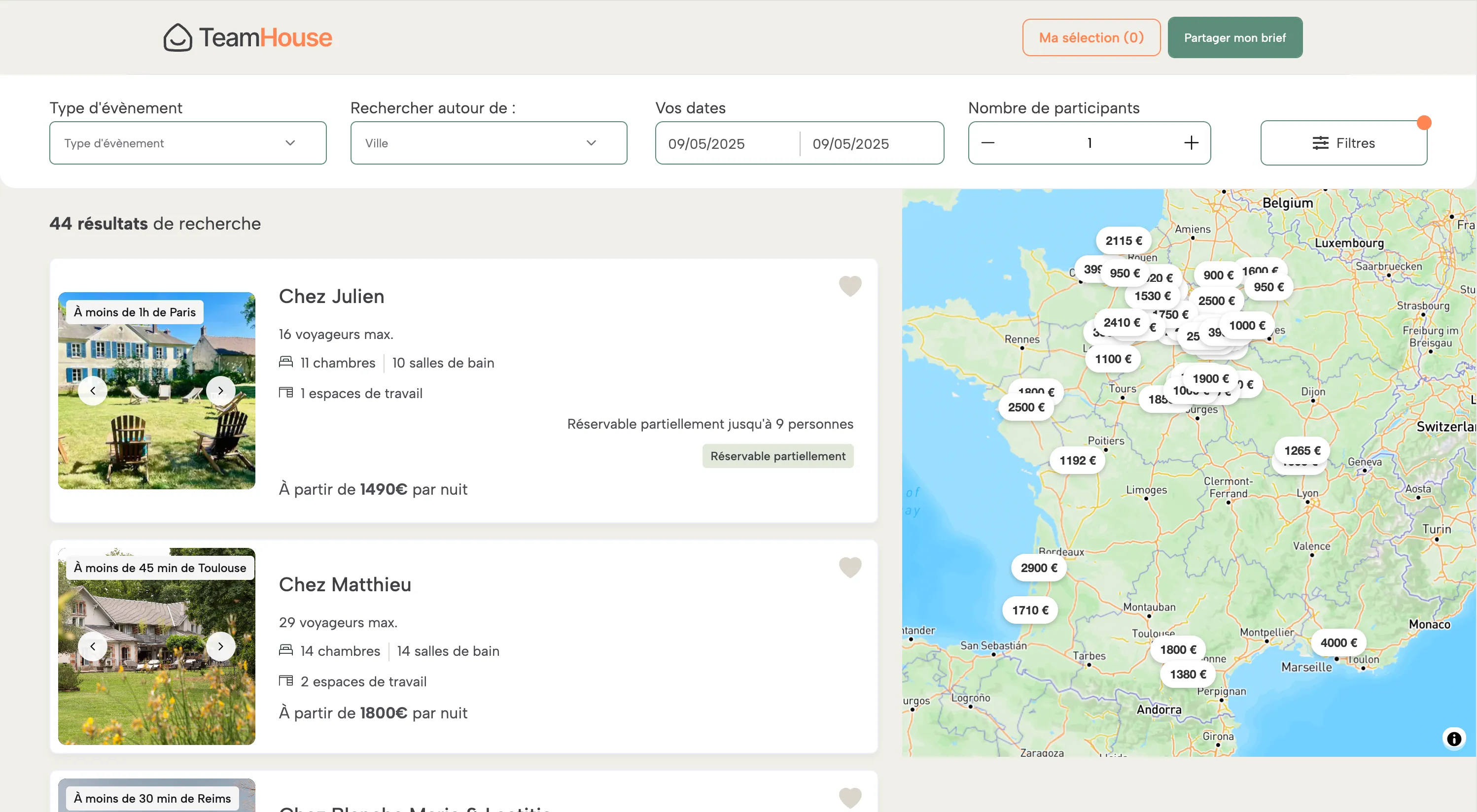1477x812 pixels.
Task: Select the 1800 € marker near Toulouse
Action: point(1178,650)
